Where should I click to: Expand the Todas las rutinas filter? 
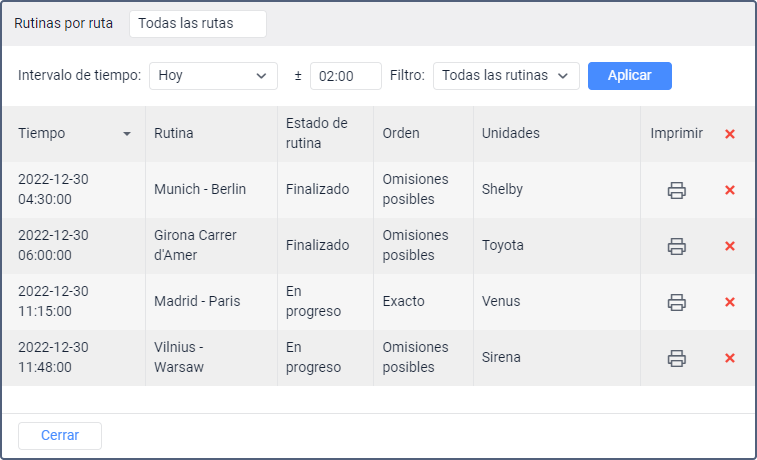(x=506, y=76)
